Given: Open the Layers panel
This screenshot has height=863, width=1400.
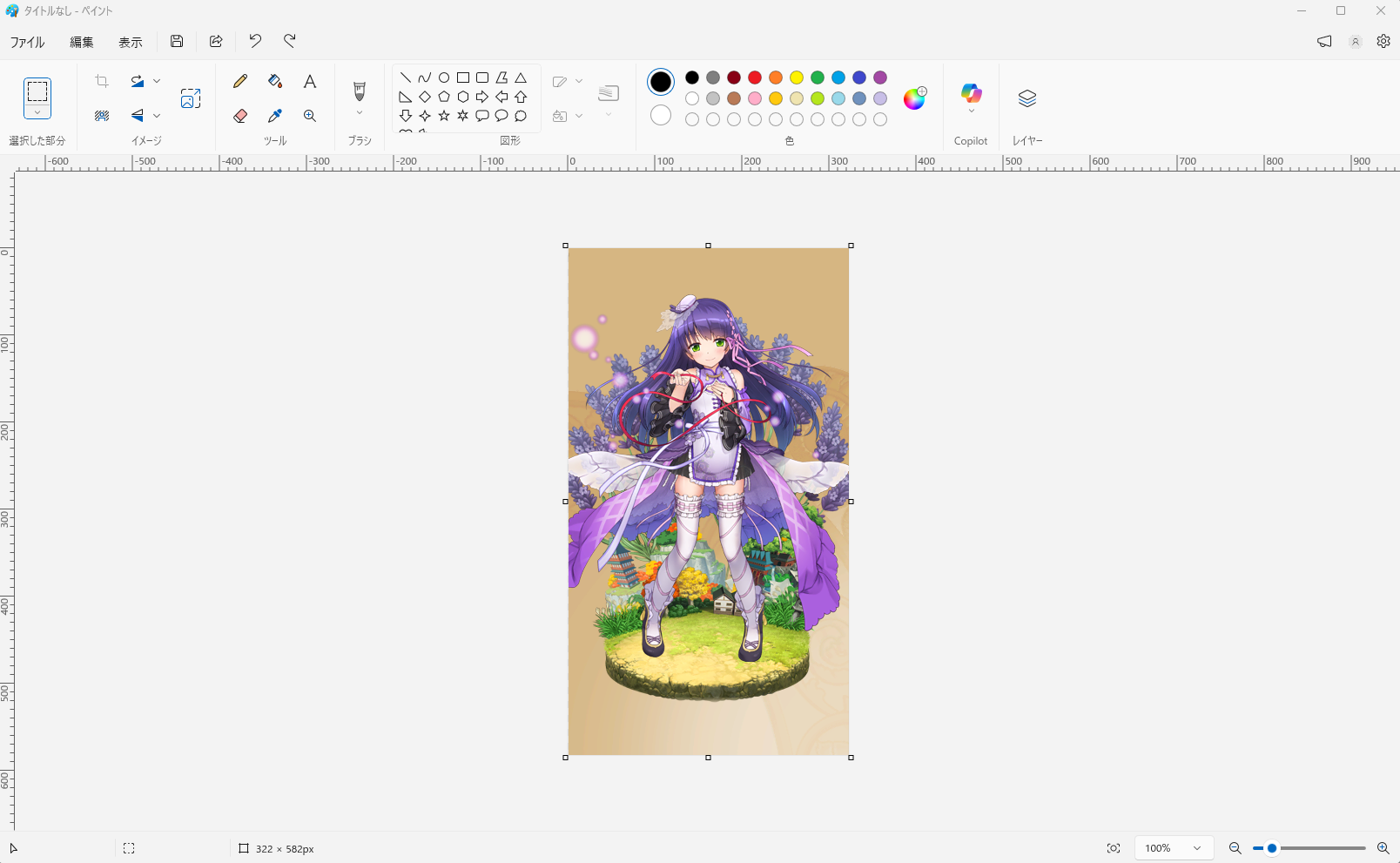Looking at the screenshot, I should pyautogui.click(x=1027, y=98).
